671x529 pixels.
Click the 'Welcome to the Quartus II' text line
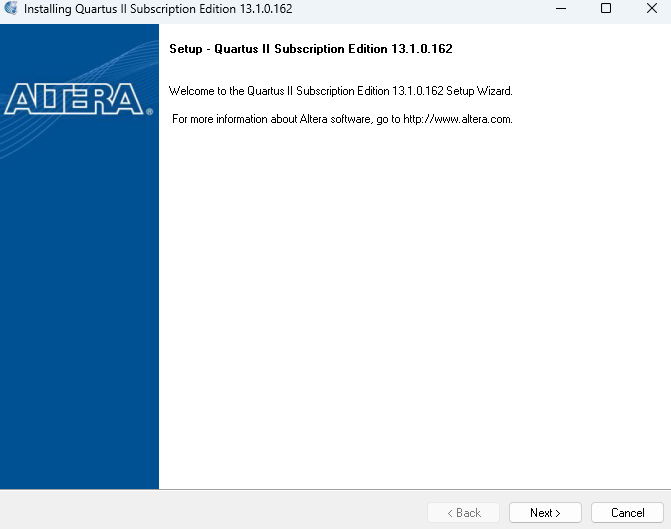click(341, 91)
